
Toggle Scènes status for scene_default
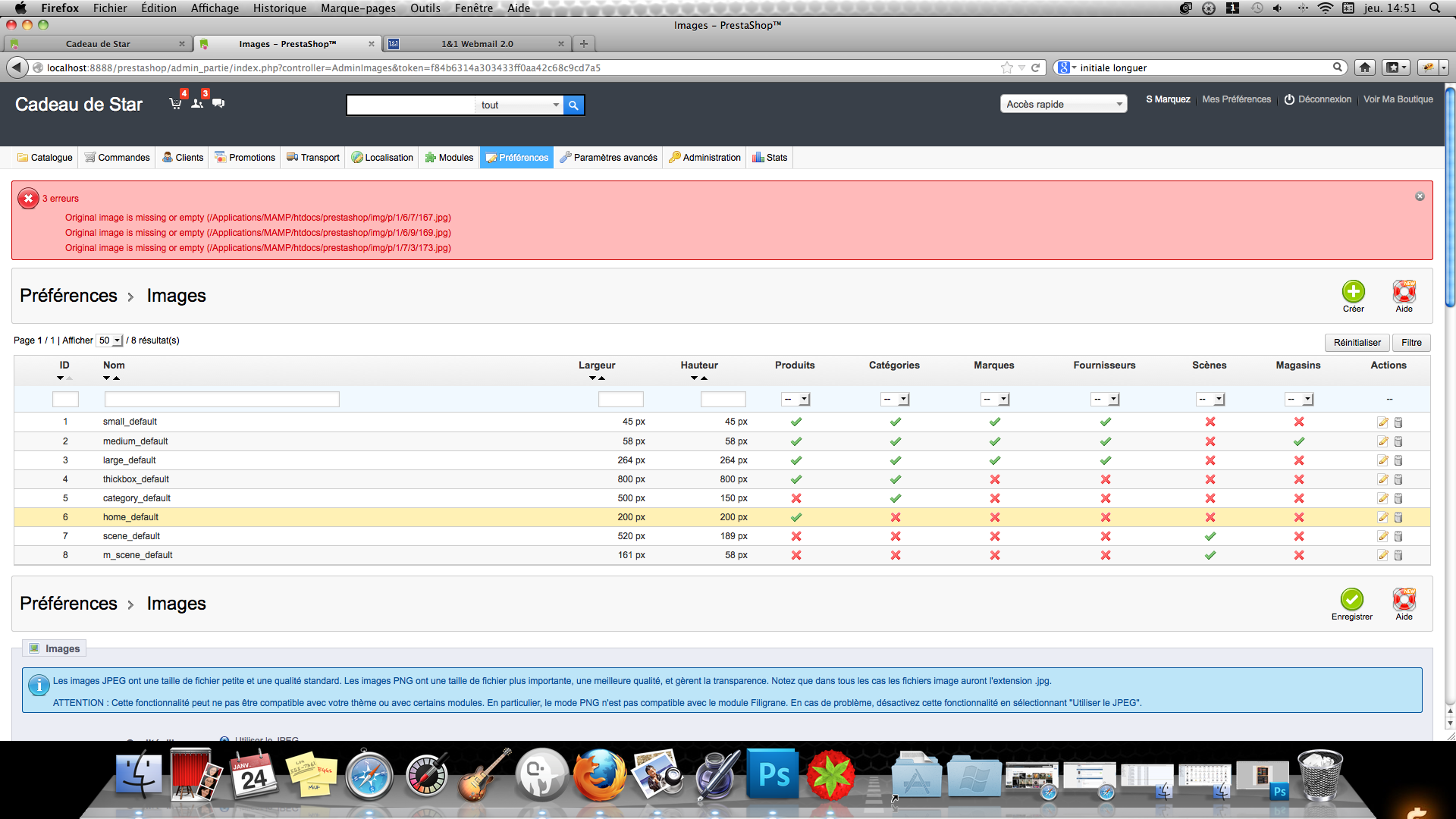[x=1210, y=536]
